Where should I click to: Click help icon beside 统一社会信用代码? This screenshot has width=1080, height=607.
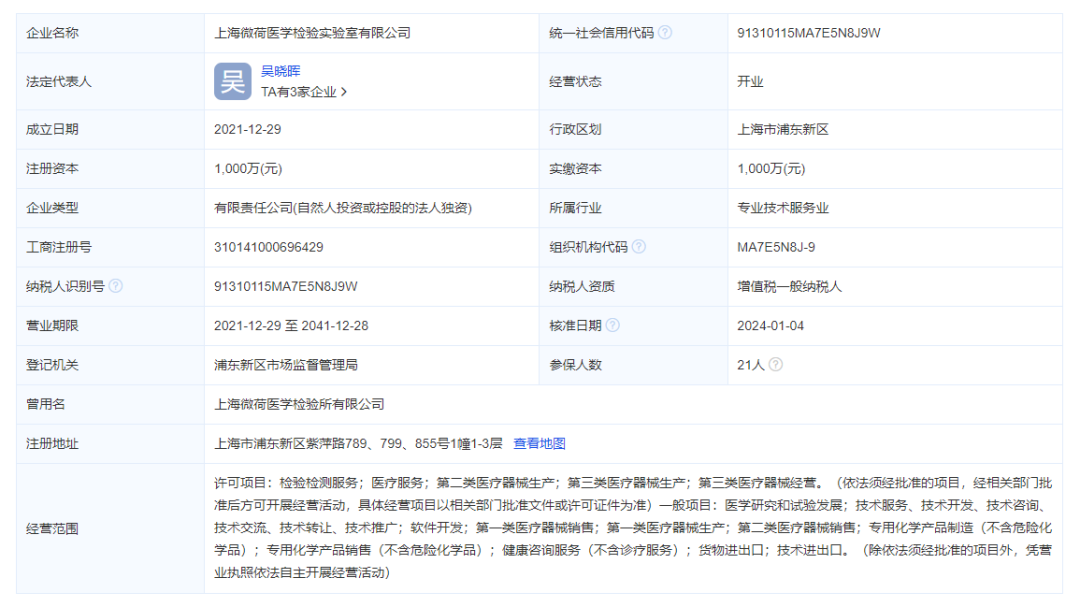click(x=665, y=32)
